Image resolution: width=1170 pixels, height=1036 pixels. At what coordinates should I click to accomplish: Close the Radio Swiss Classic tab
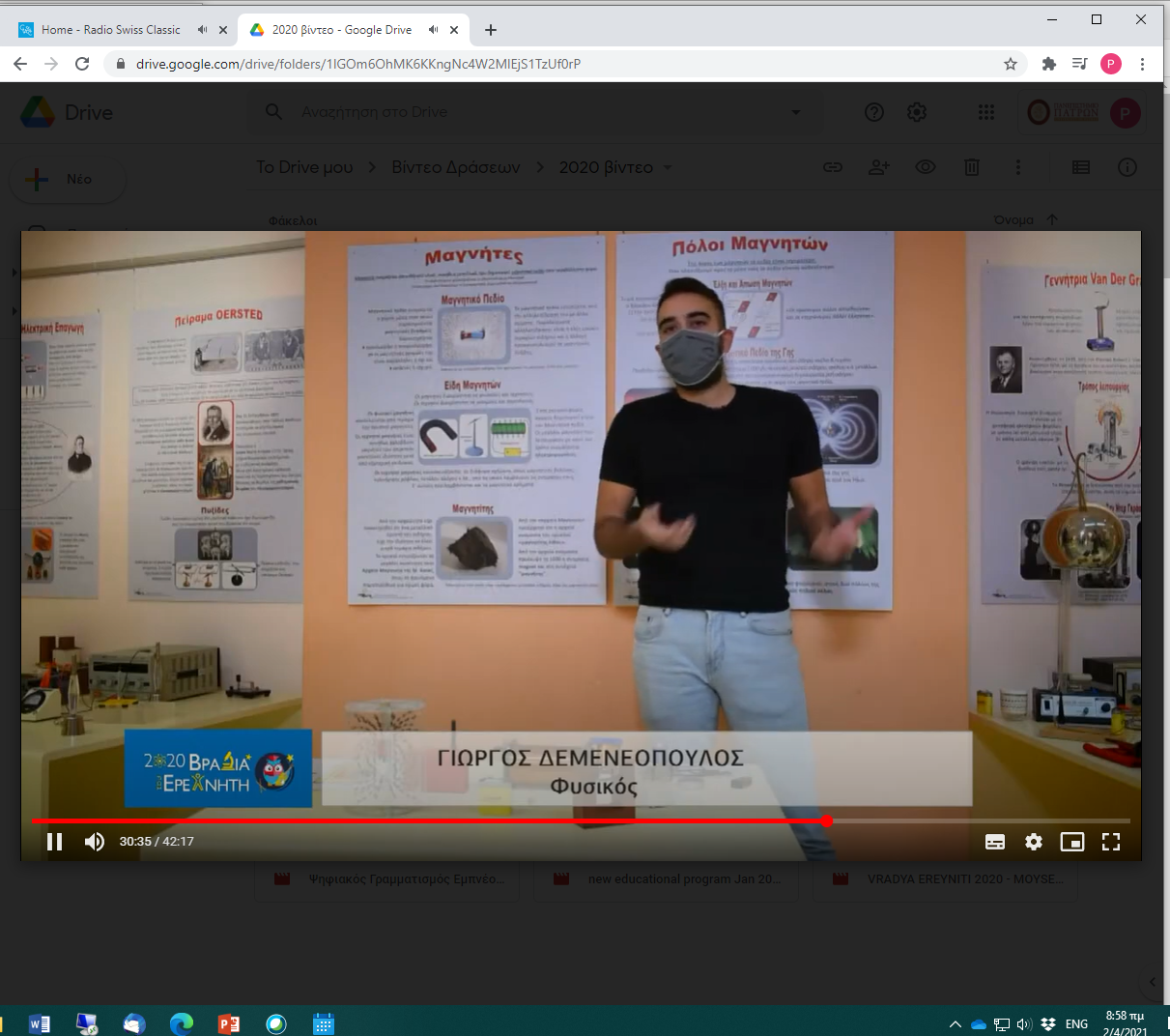[x=223, y=30]
